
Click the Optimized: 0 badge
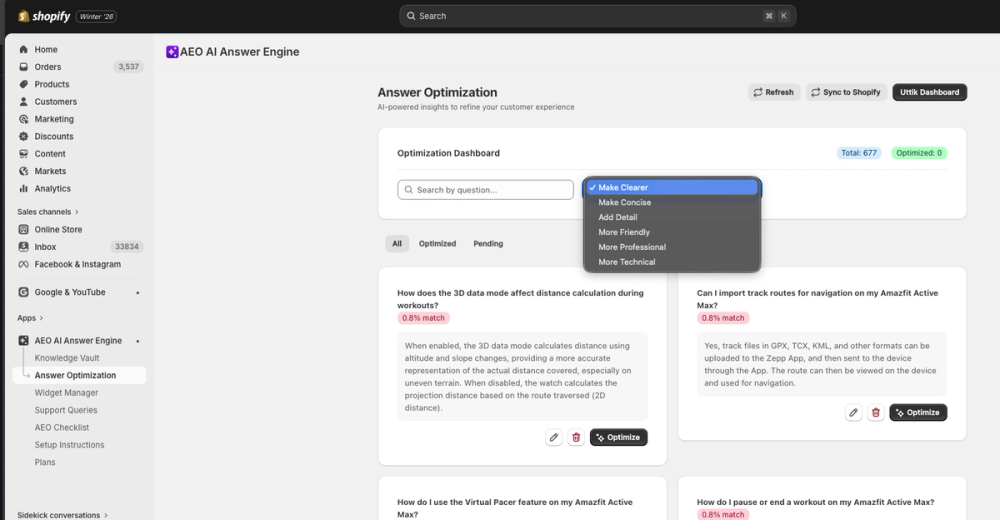pyautogui.click(x=919, y=153)
